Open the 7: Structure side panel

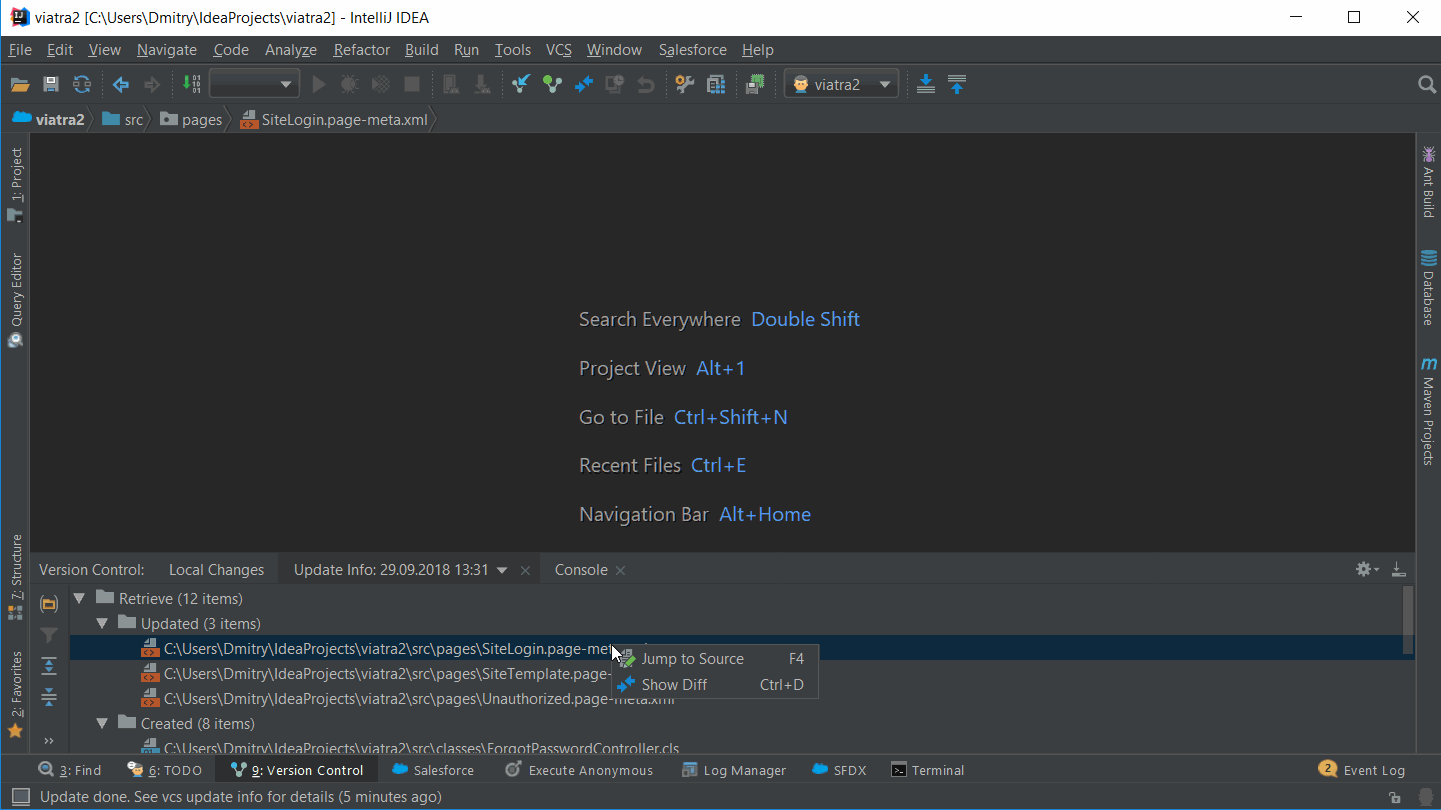point(16,578)
